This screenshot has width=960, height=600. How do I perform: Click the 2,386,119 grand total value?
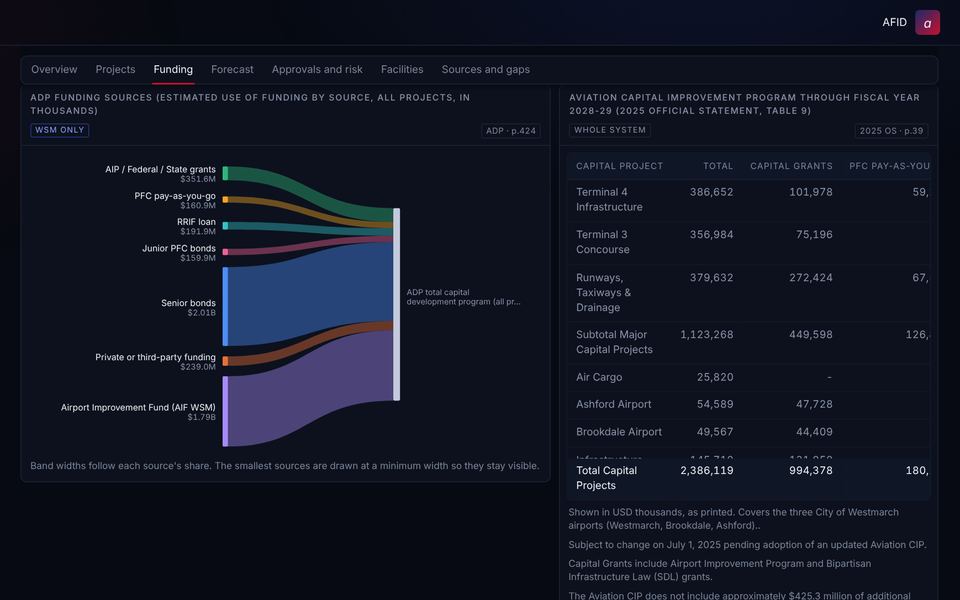707,470
